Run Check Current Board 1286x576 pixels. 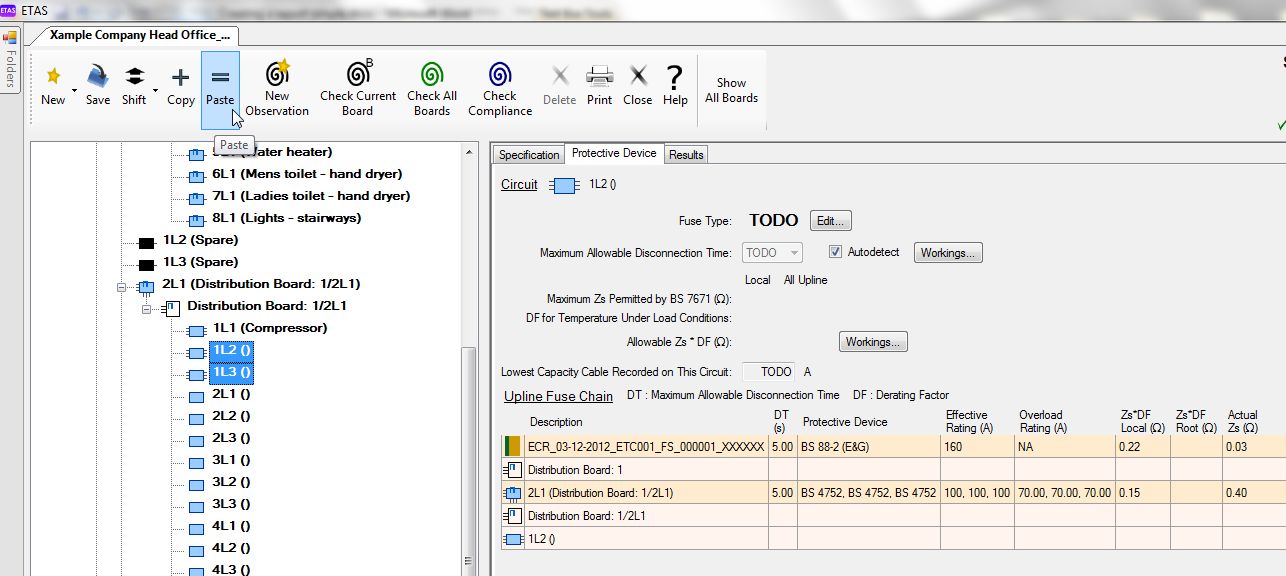pos(358,89)
